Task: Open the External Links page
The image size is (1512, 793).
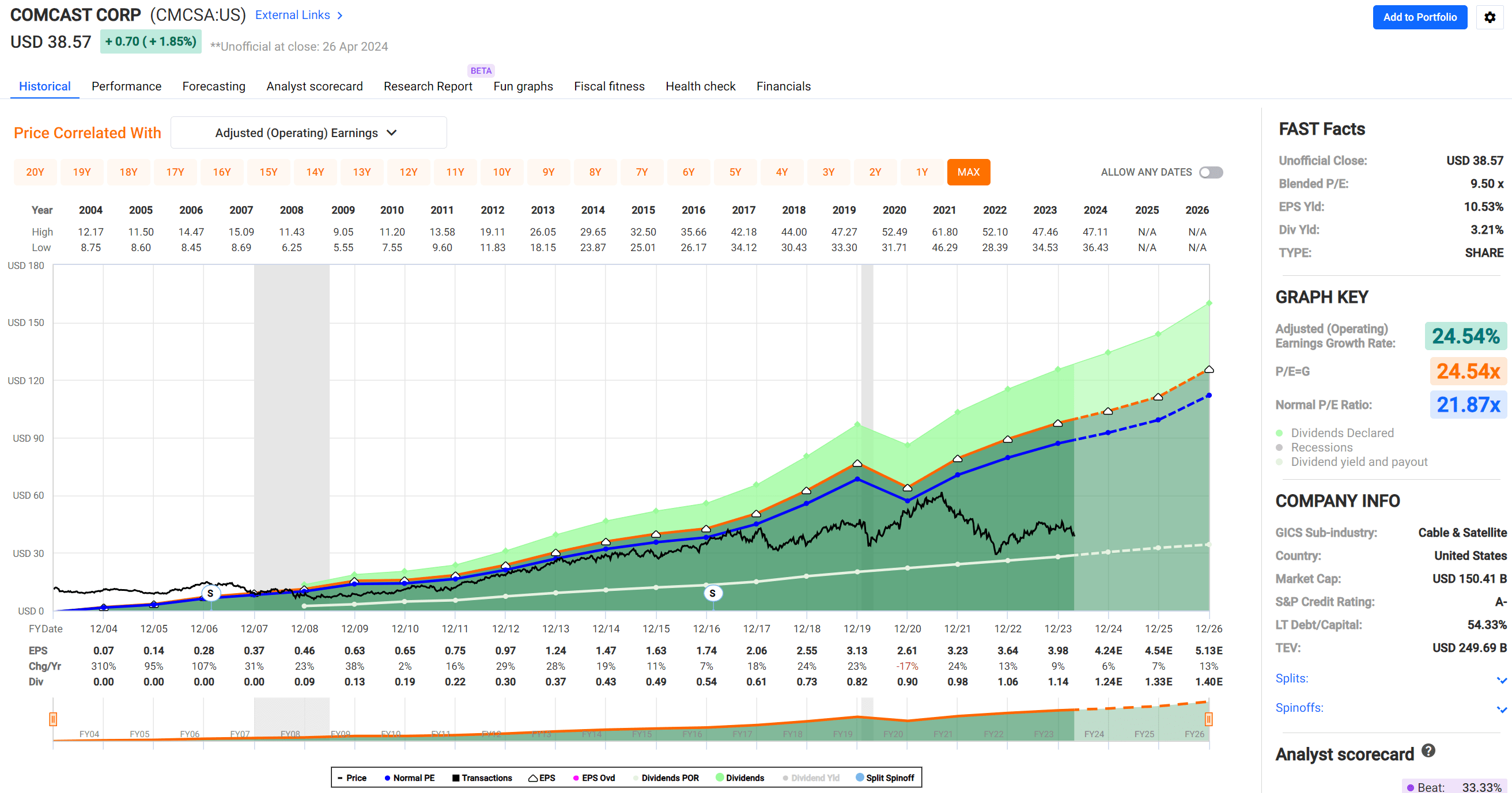Action: tap(293, 14)
